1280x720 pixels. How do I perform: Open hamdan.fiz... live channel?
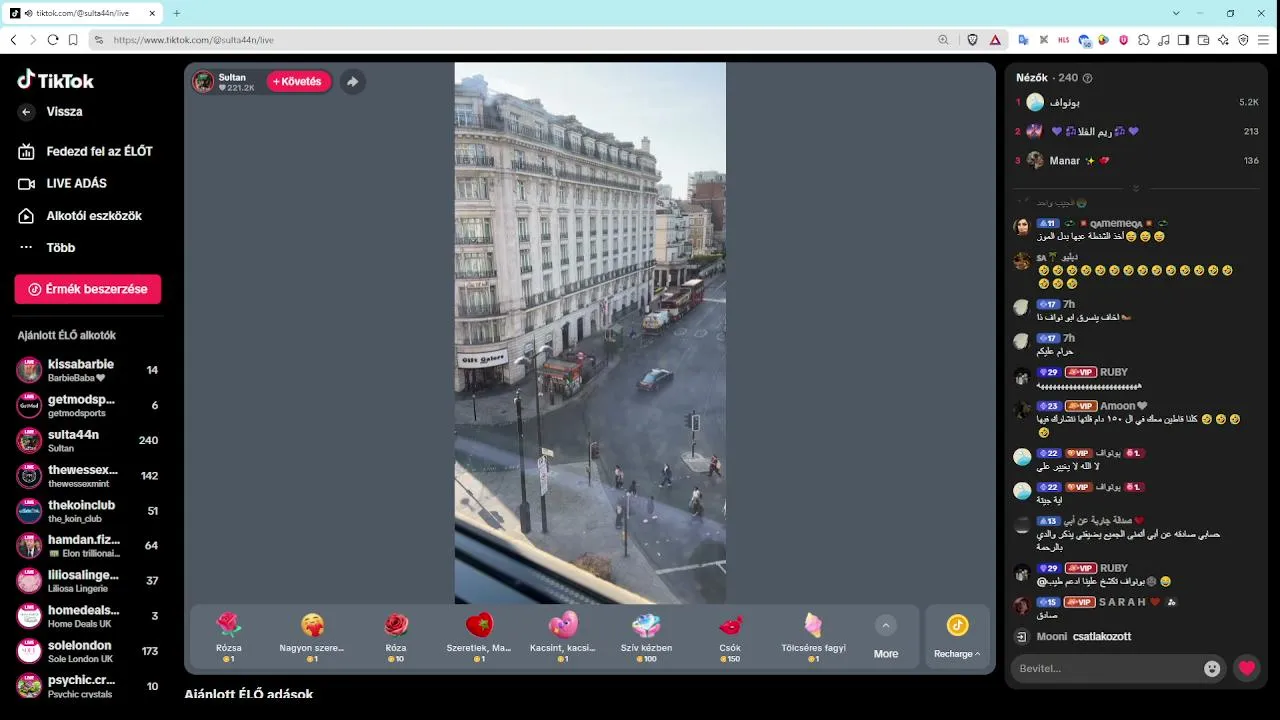88,545
